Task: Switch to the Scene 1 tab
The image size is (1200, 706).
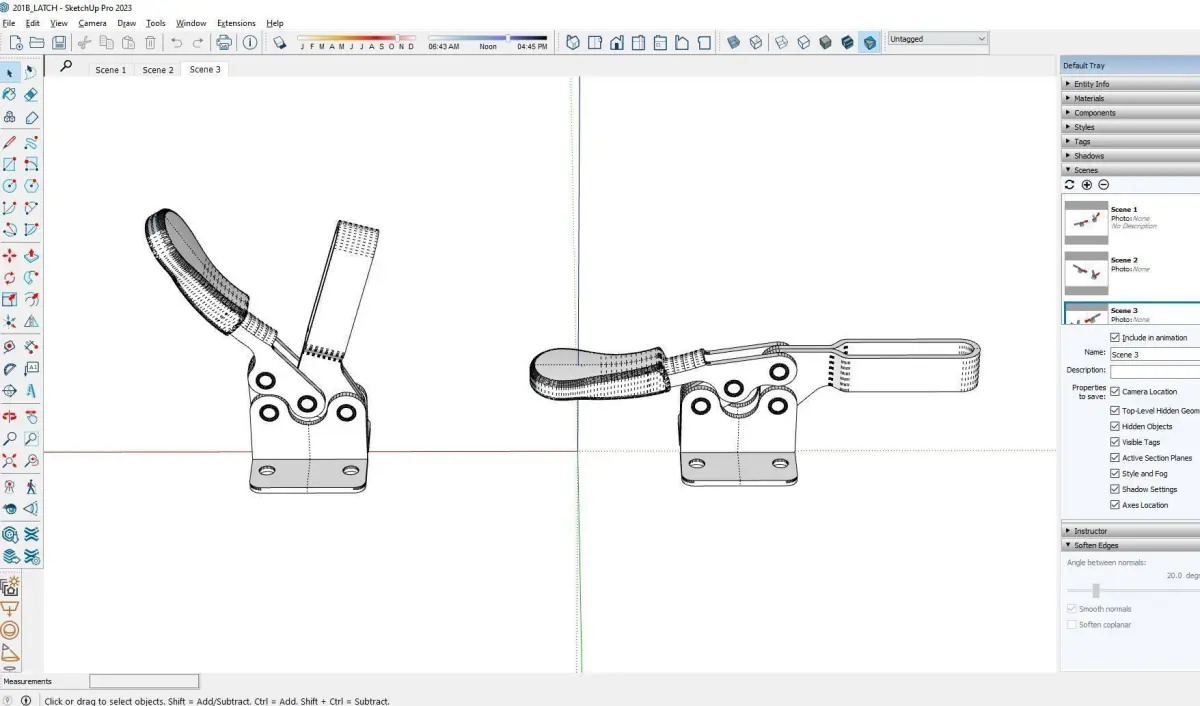Action: [110, 70]
